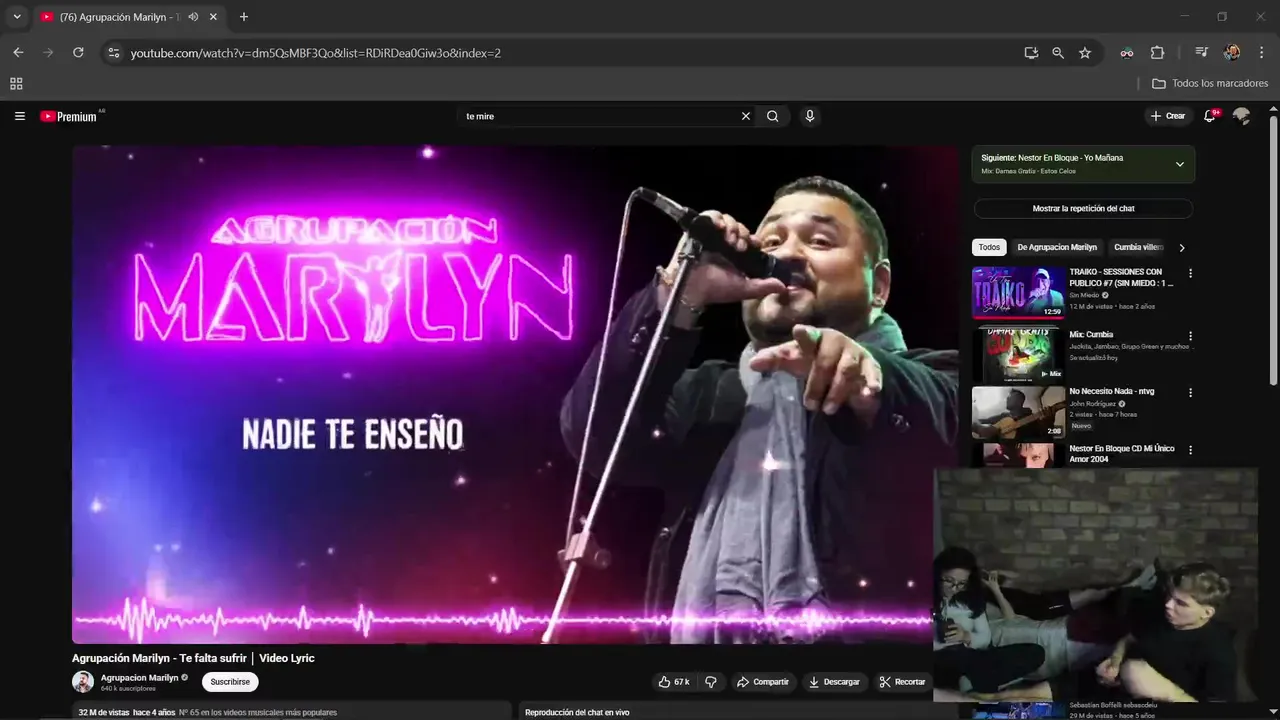Mute tab via speaker icon
This screenshot has height=720, width=1280.
tap(193, 17)
